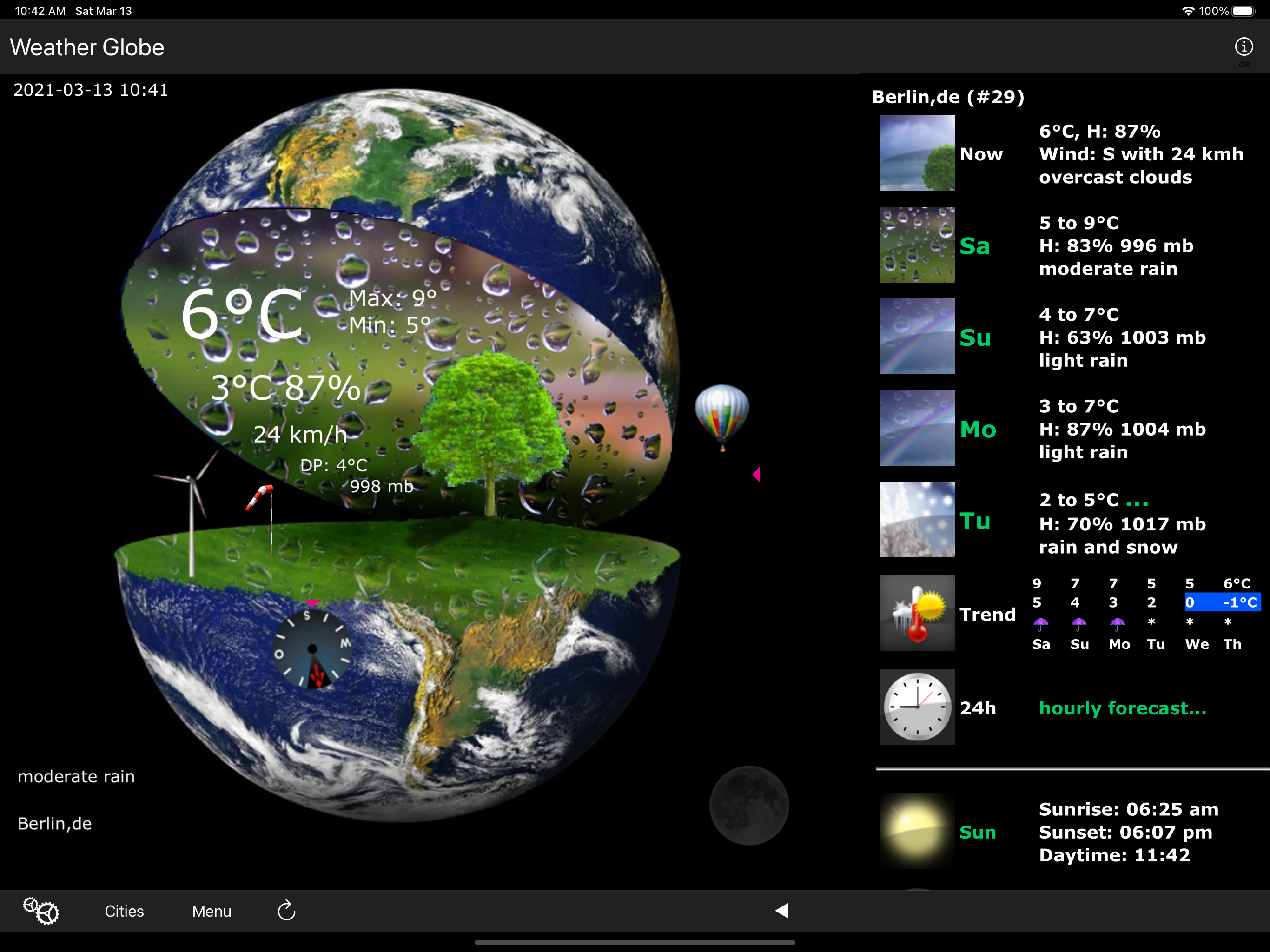Open the Cities list
The width and height of the screenshot is (1270, 952).
tap(124, 911)
